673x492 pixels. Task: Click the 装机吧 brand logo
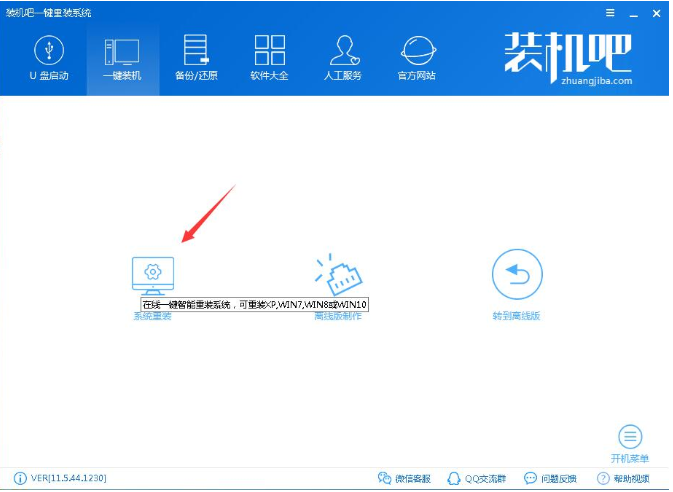coord(567,56)
